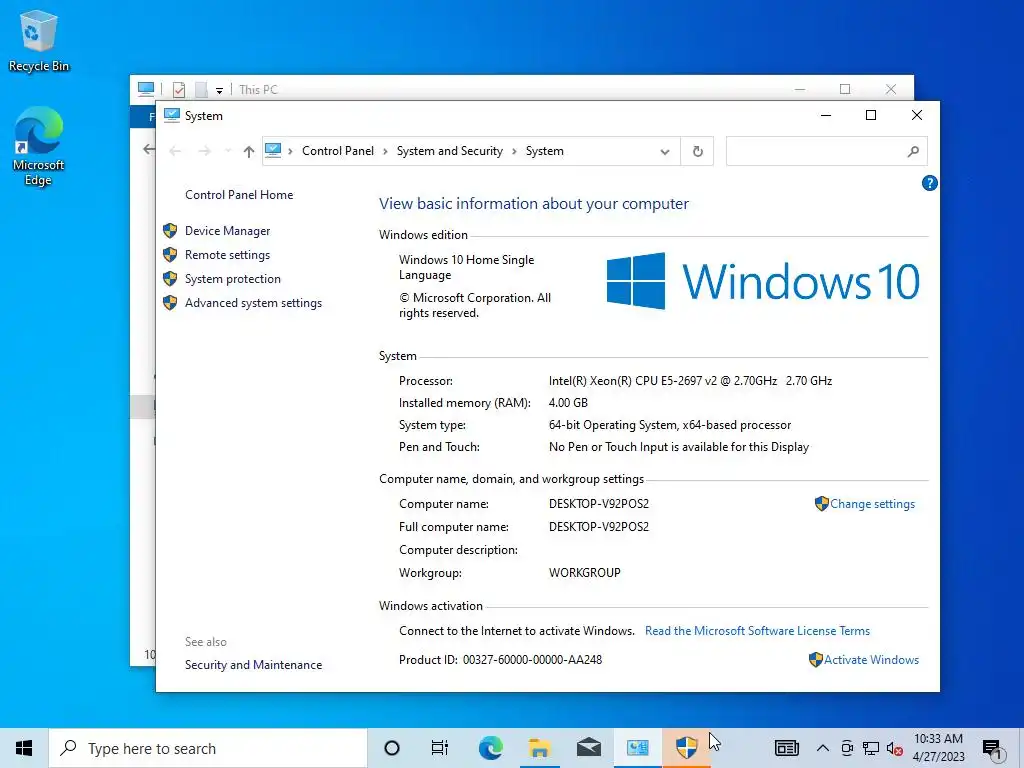Expand the address bar history dropdown
1024x768 pixels.
pyautogui.click(x=665, y=152)
